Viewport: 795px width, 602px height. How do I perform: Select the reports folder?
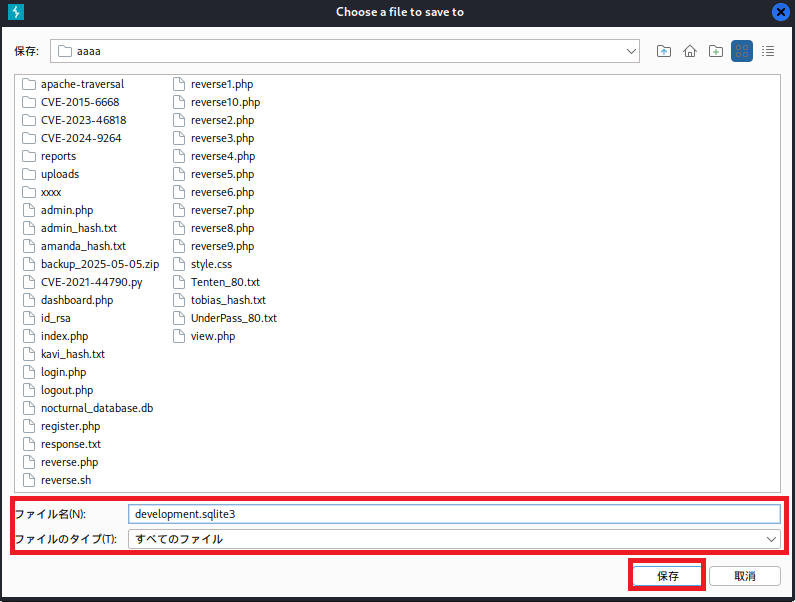58,156
